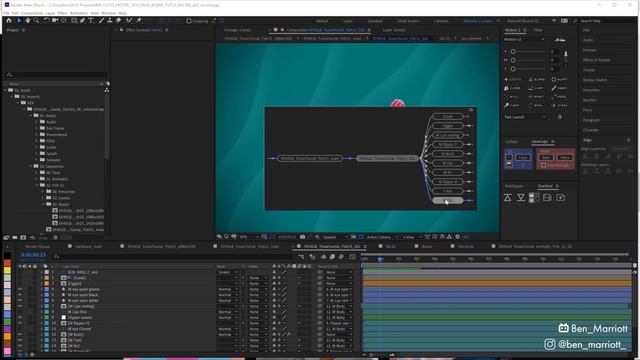Select the Selection arrow tool
The width and height of the screenshot is (640, 360).
[x=19, y=20]
